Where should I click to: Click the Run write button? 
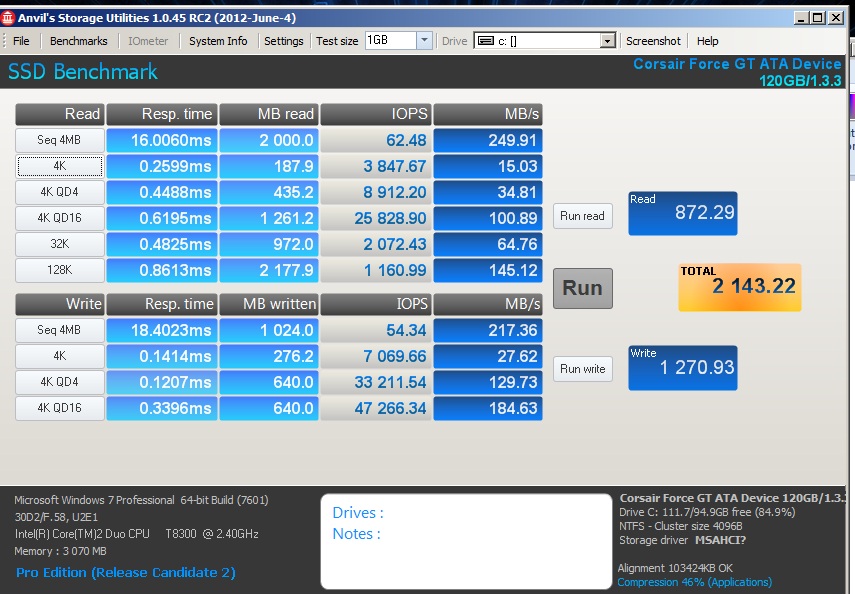[x=582, y=369]
